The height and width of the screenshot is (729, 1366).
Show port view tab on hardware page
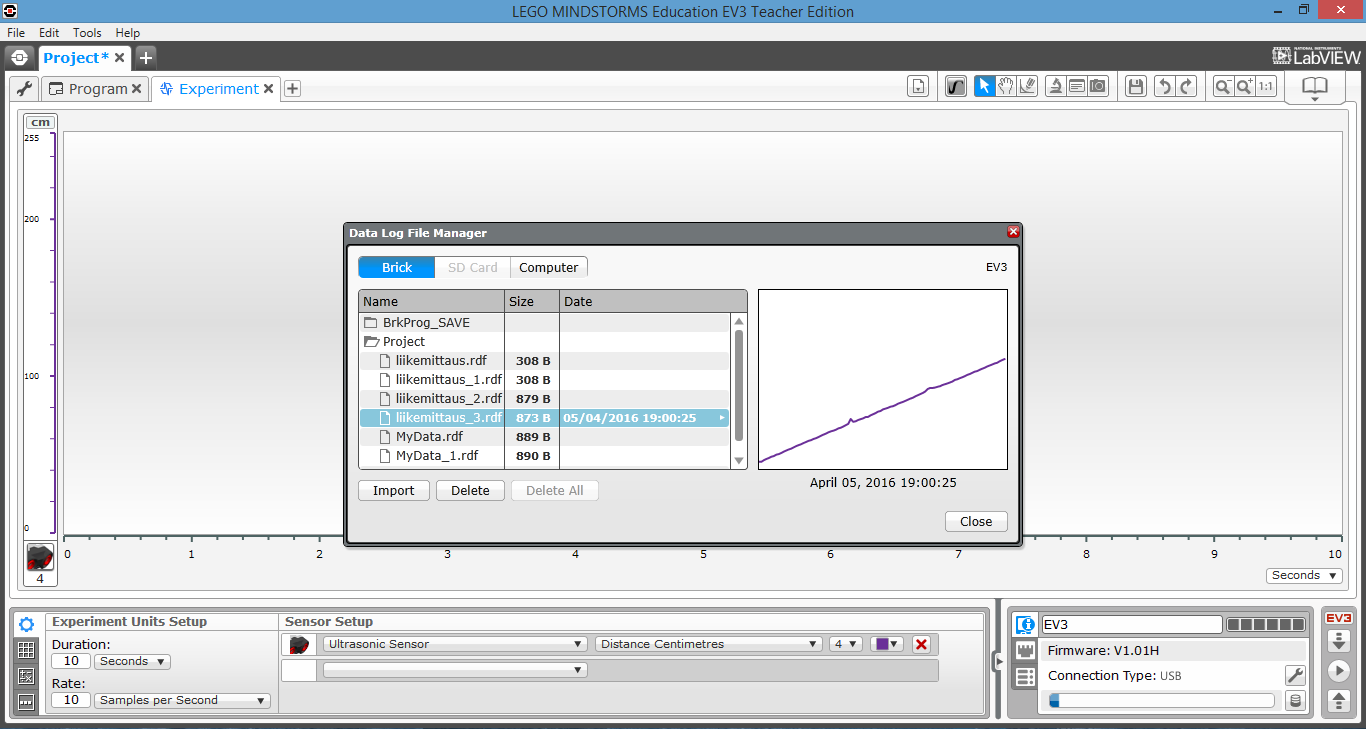click(x=1025, y=651)
